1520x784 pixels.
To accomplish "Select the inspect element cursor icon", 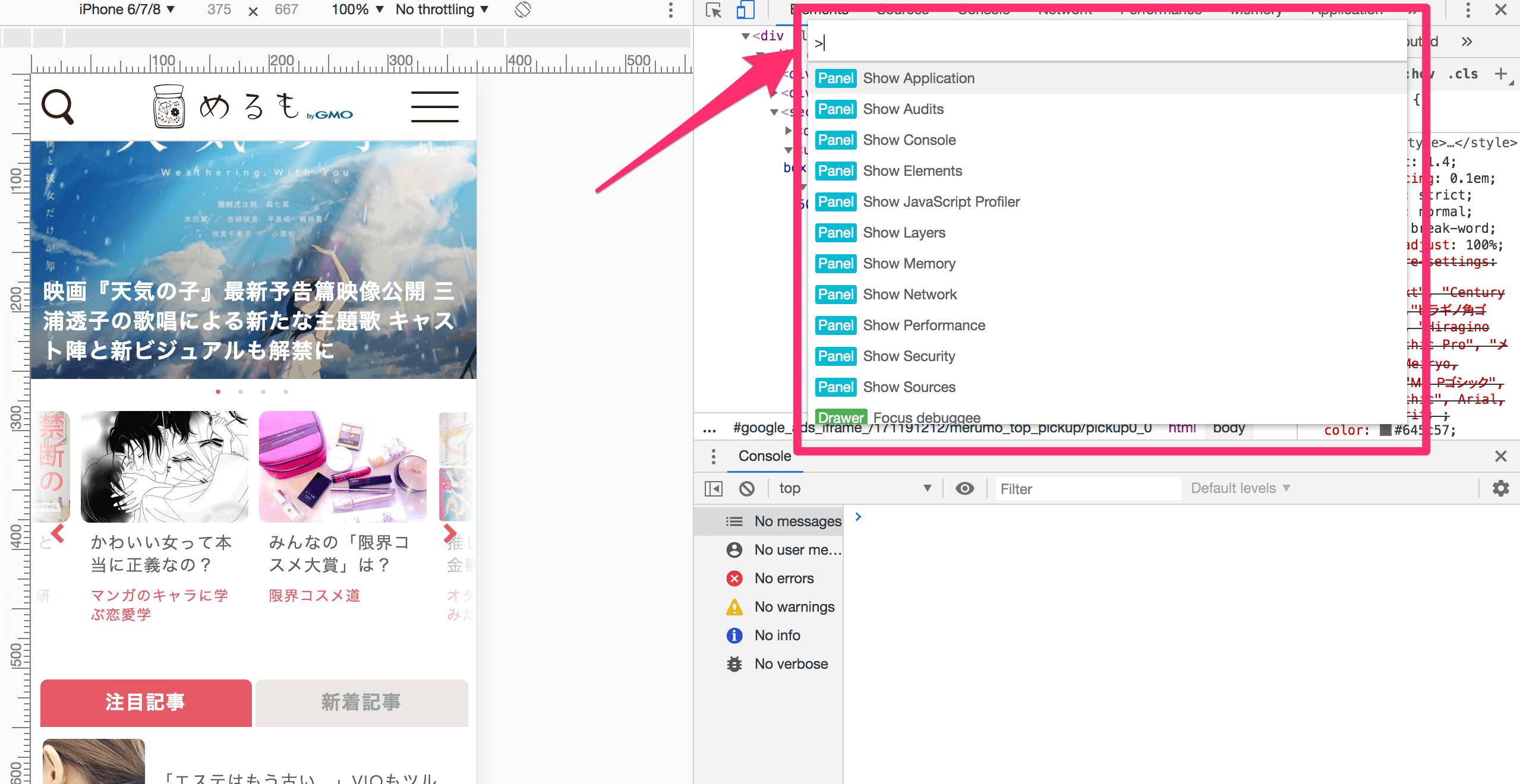I will [x=713, y=10].
